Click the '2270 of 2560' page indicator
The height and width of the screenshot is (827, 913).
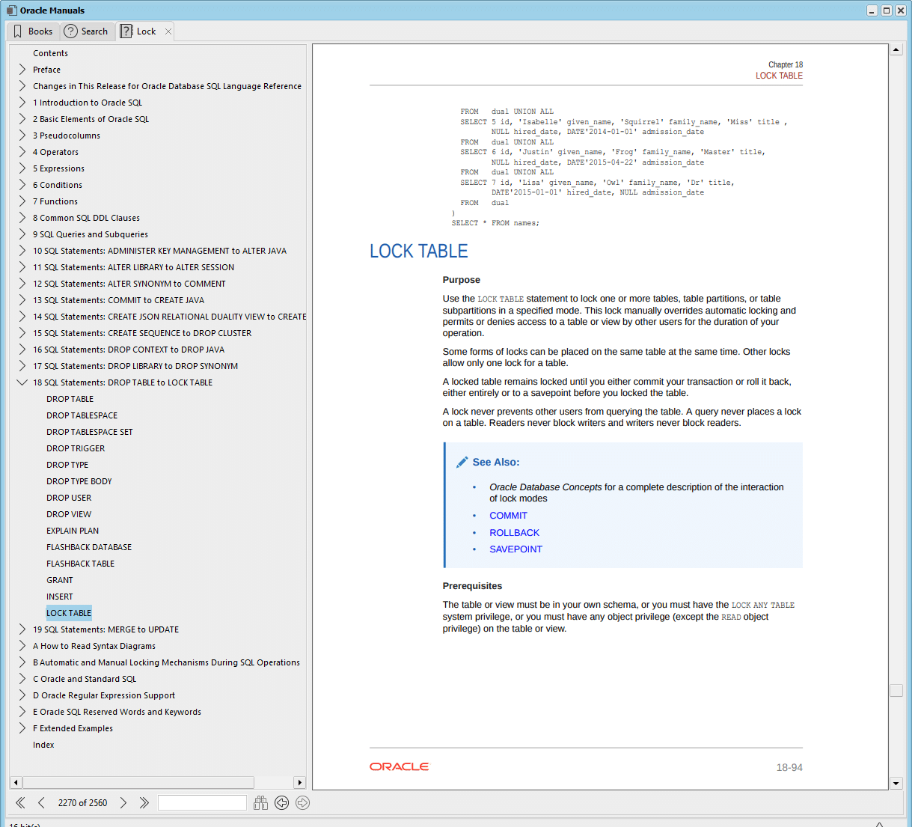click(82, 803)
